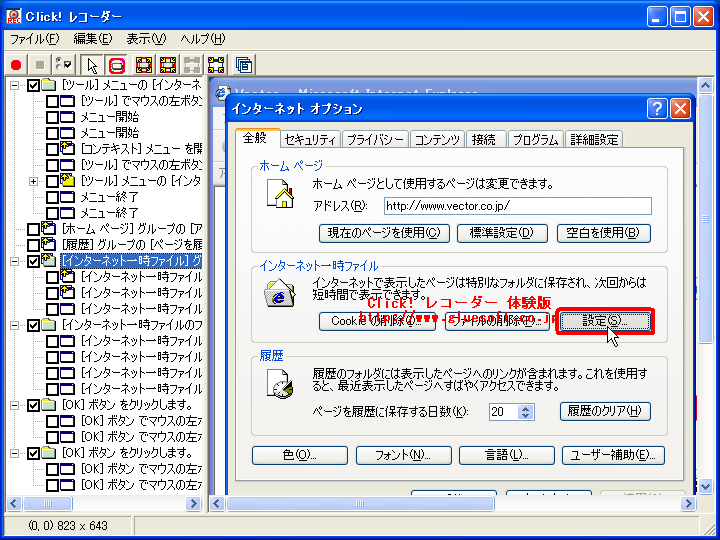Image resolution: width=720 pixels, height=540 pixels.
Task: Click expand-frame icon with outward yellow arrows
Action: 144,65
